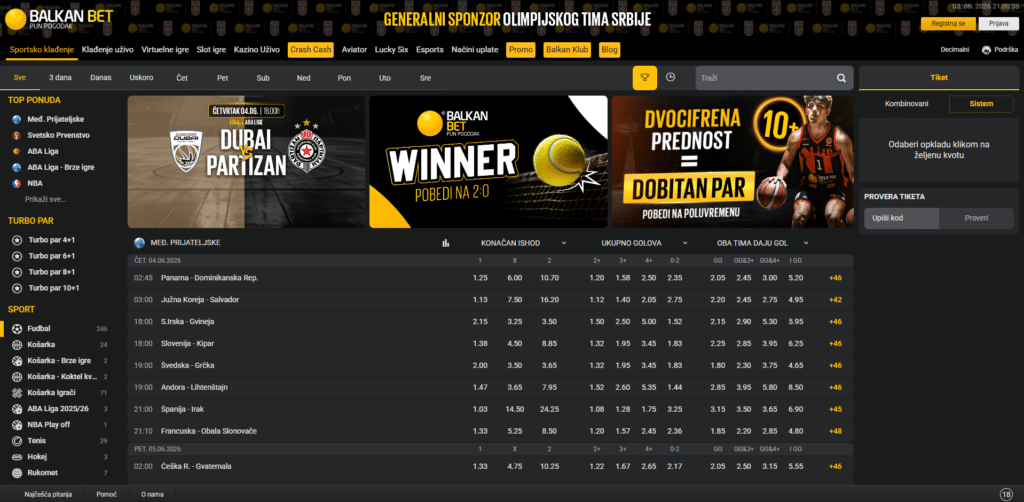Viewport: 1024px width, 502px height.
Task: Click the Košarka Igrači icon
Action: 17,393
